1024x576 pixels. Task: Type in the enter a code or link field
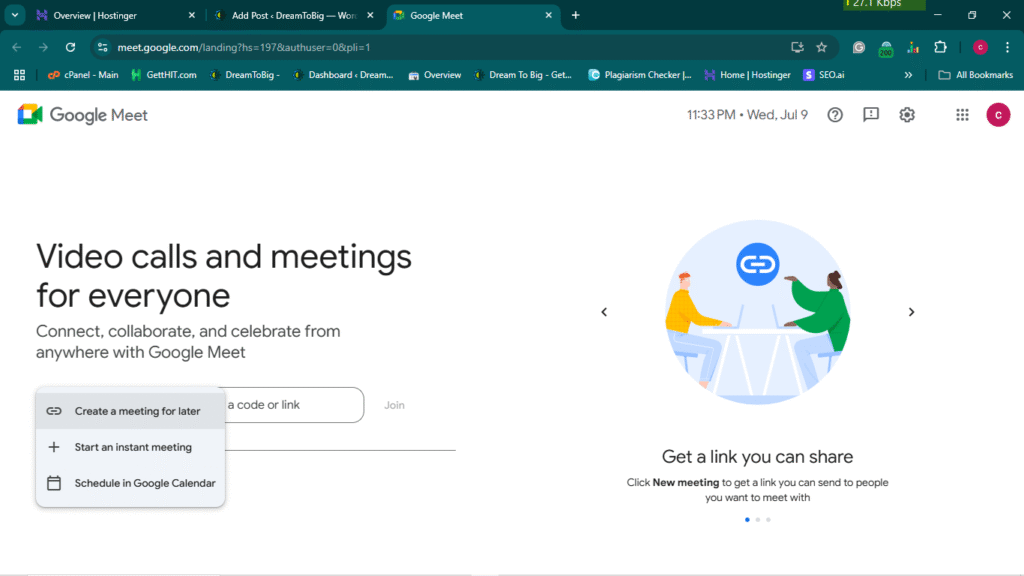(x=290, y=405)
